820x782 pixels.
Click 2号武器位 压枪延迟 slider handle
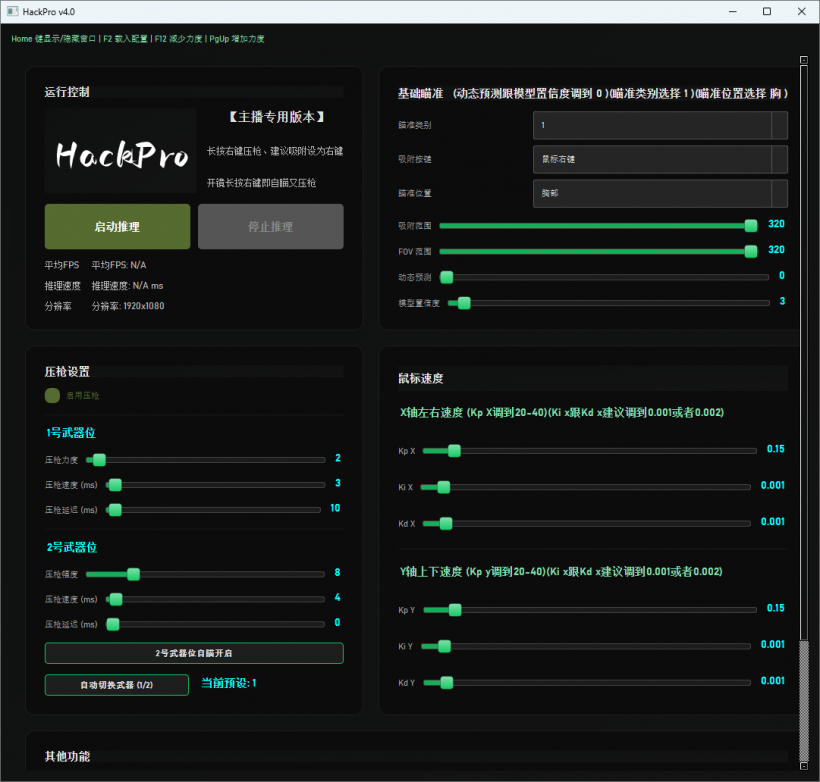113,624
